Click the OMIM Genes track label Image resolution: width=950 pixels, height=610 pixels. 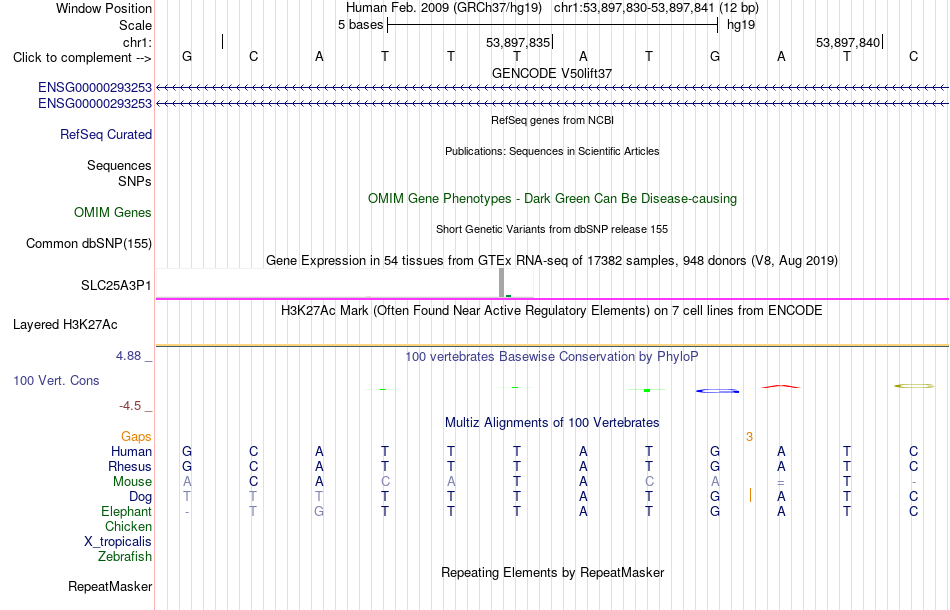pos(112,213)
